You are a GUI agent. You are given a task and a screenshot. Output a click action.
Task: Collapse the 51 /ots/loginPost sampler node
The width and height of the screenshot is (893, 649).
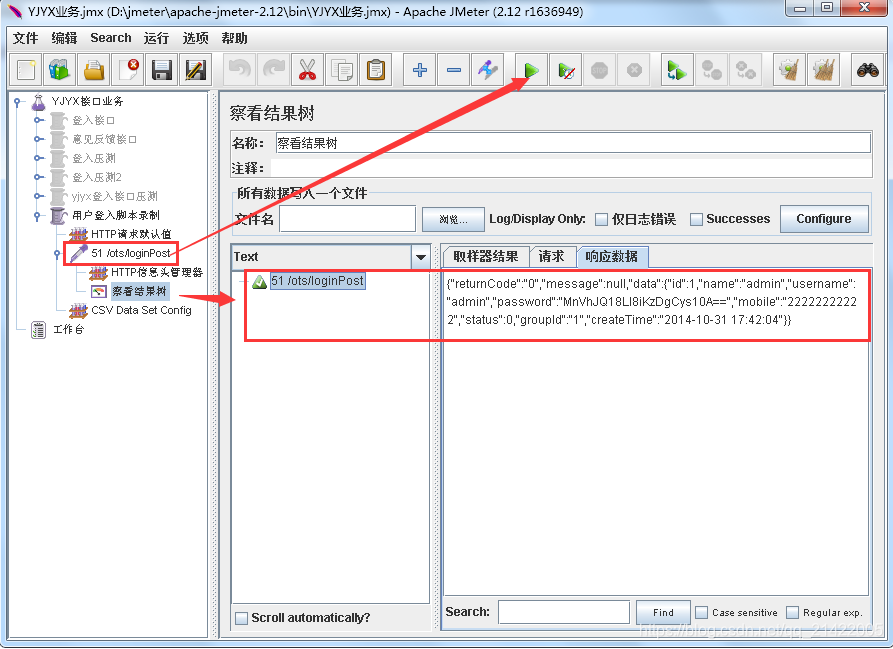[58, 253]
